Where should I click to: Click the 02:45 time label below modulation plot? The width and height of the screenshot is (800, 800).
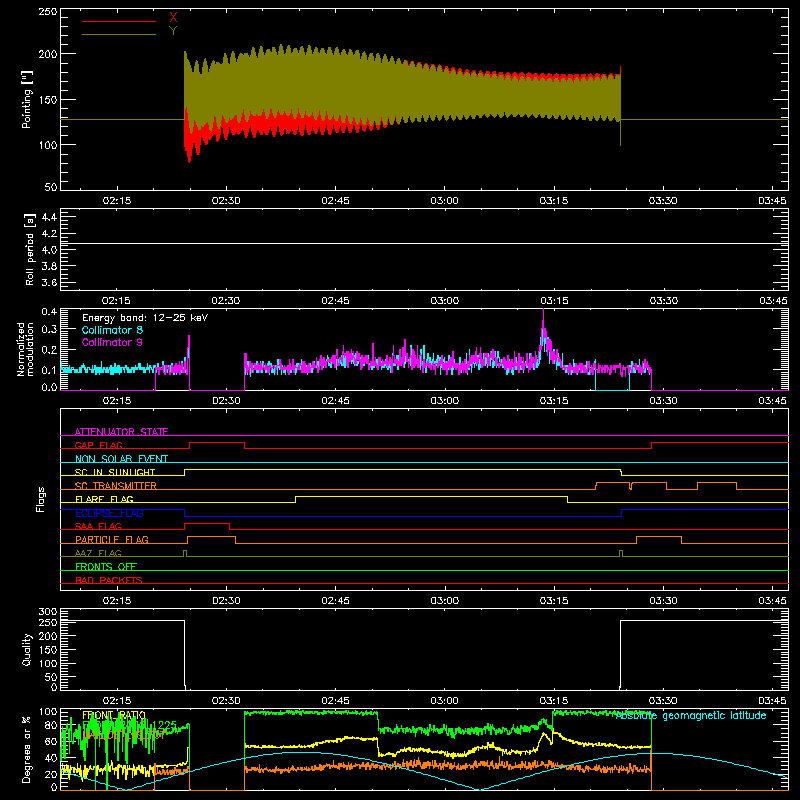(335, 401)
